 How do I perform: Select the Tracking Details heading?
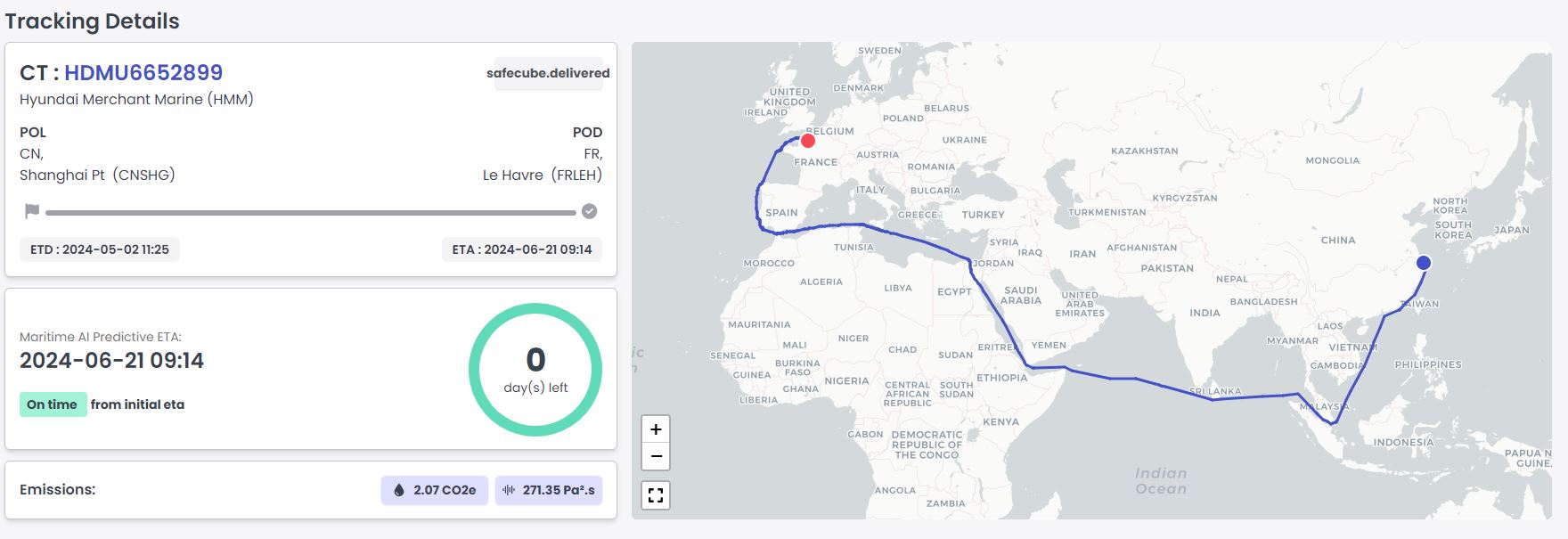[92, 20]
